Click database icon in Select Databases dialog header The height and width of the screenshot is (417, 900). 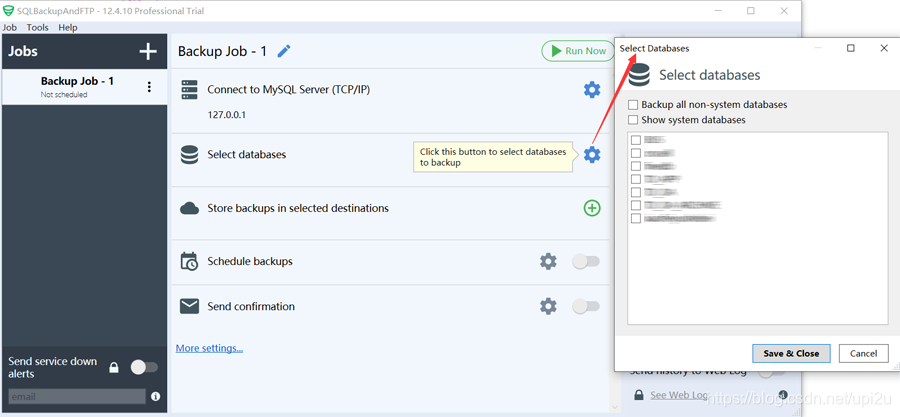point(639,75)
